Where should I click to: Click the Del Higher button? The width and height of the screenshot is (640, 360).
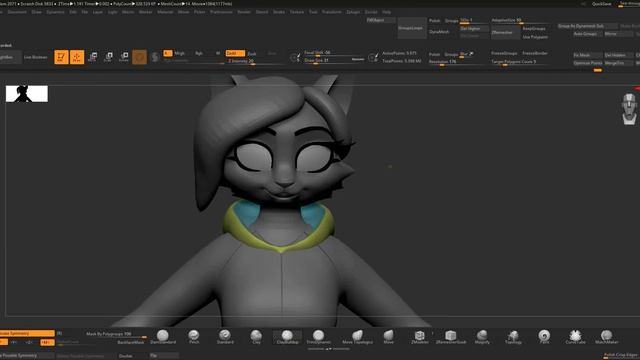point(474,29)
